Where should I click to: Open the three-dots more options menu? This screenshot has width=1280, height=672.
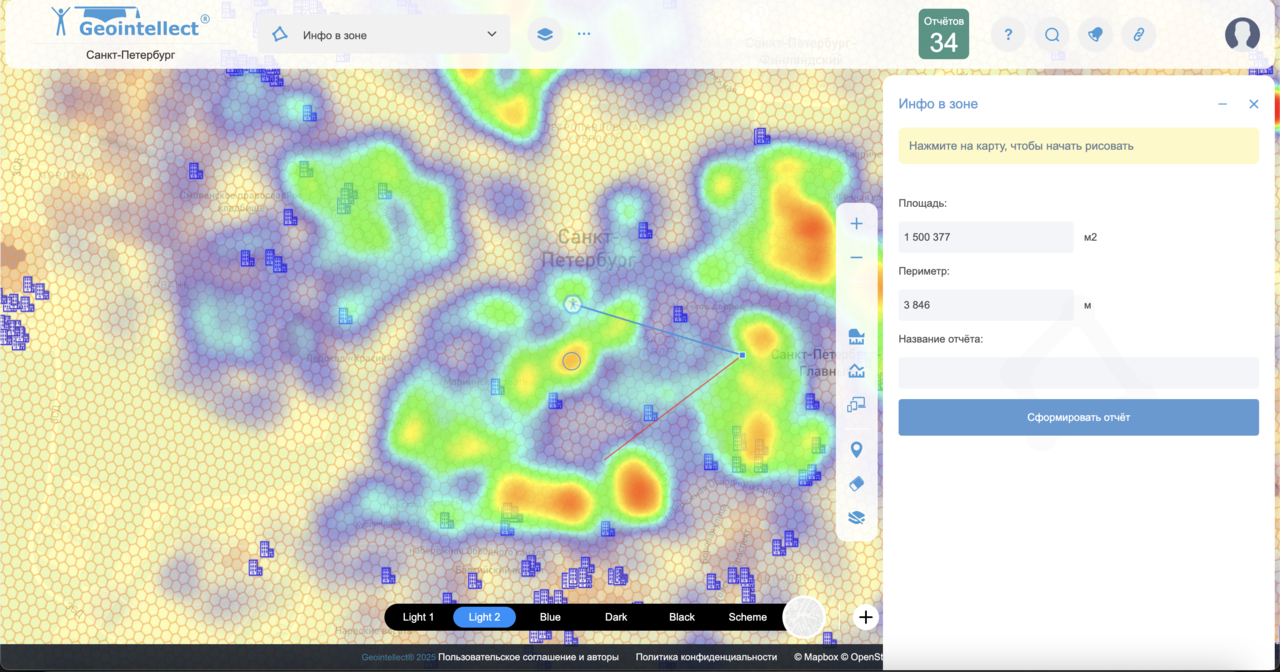coord(584,34)
